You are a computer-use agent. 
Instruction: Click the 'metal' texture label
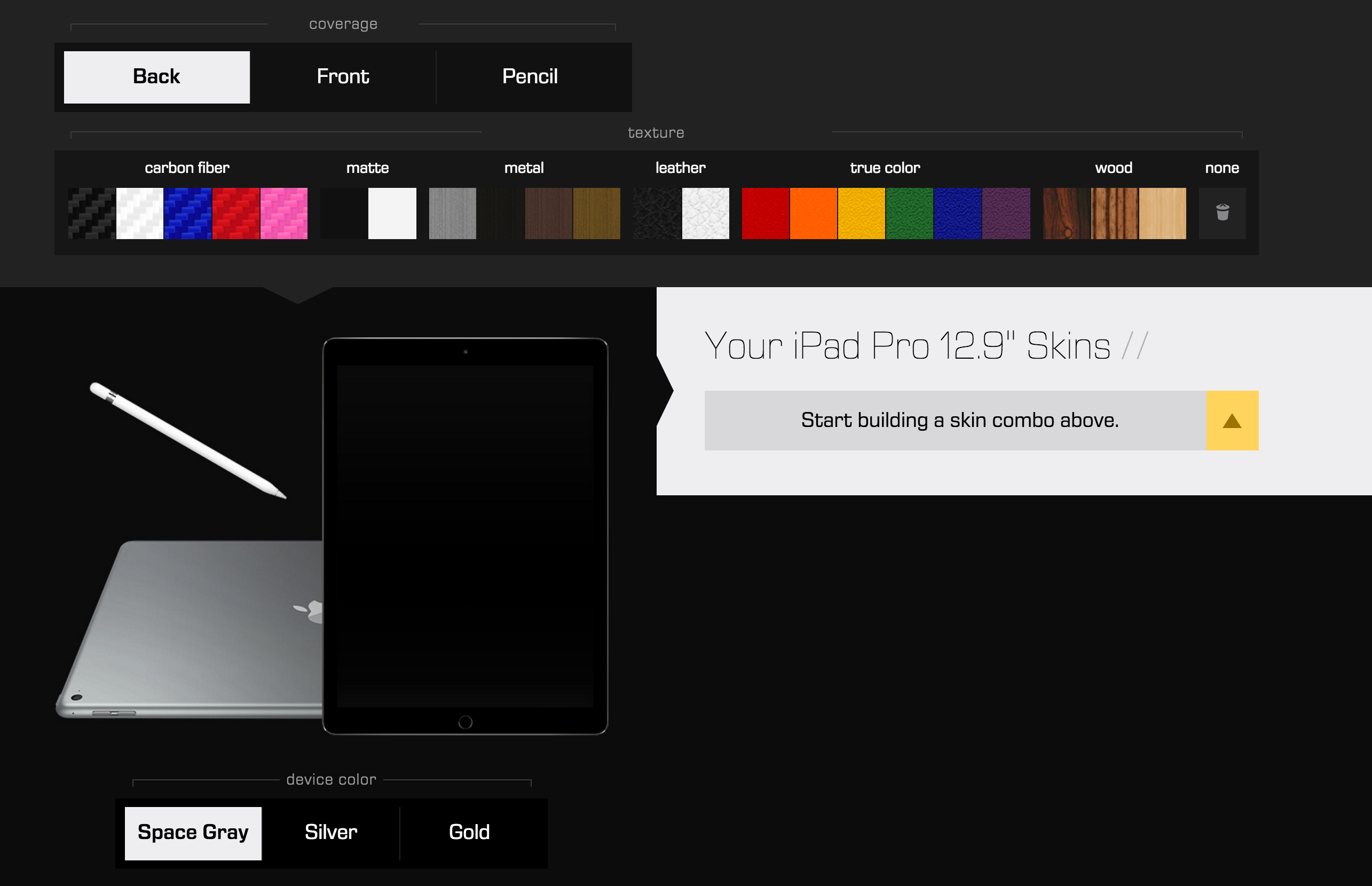pos(524,168)
